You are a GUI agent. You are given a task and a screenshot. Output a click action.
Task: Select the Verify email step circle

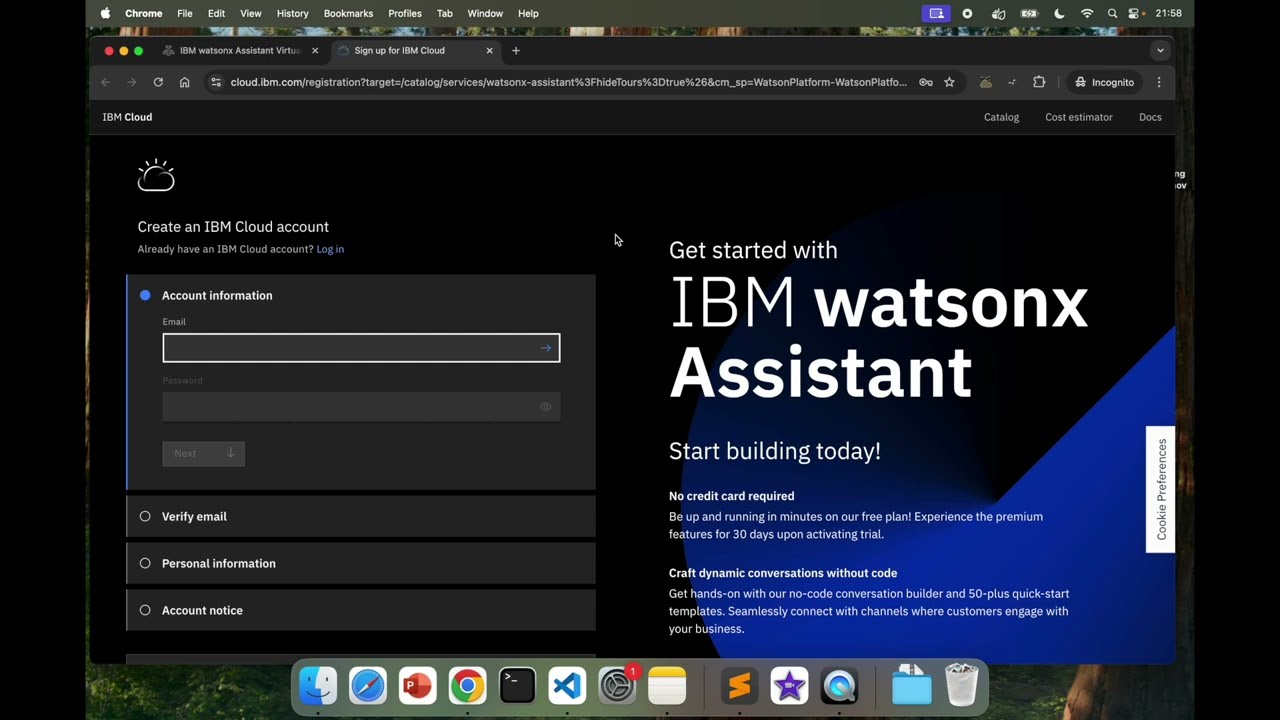(x=145, y=516)
